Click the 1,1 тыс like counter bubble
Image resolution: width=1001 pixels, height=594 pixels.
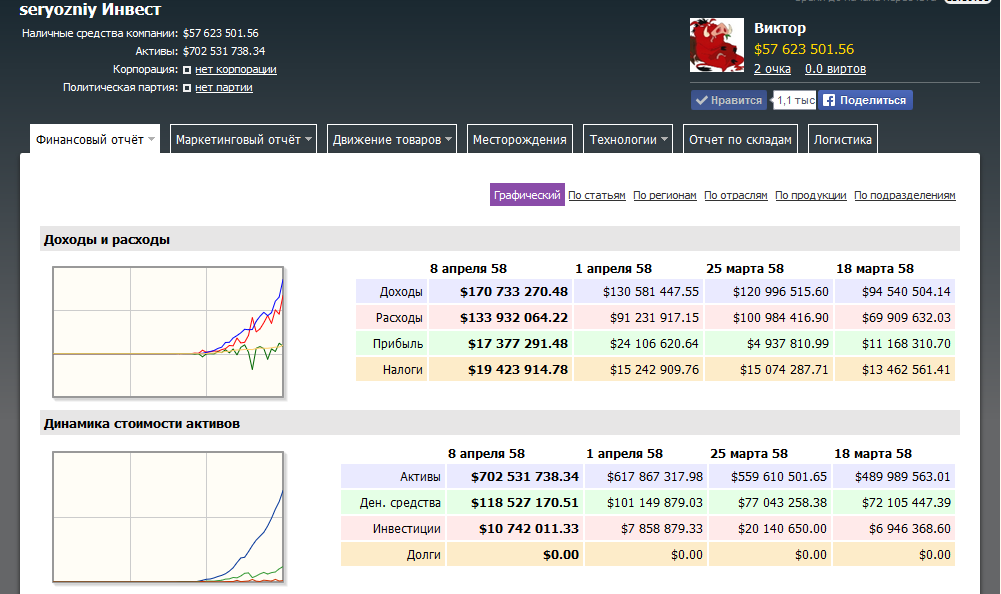pos(795,100)
